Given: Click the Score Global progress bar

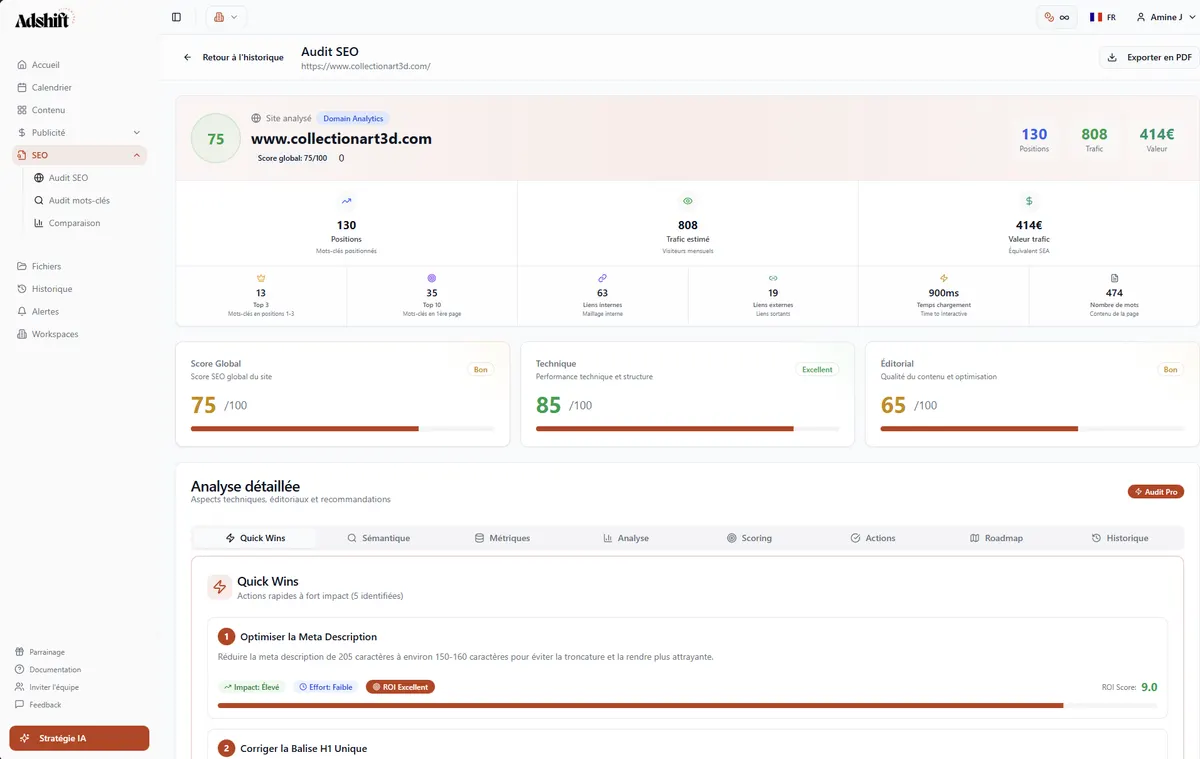Looking at the screenshot, I should tap(342, 429).
